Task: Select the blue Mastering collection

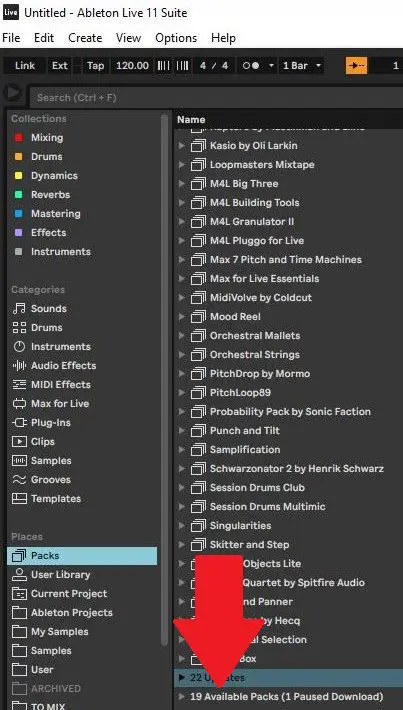Action: [x=48, y=213]
